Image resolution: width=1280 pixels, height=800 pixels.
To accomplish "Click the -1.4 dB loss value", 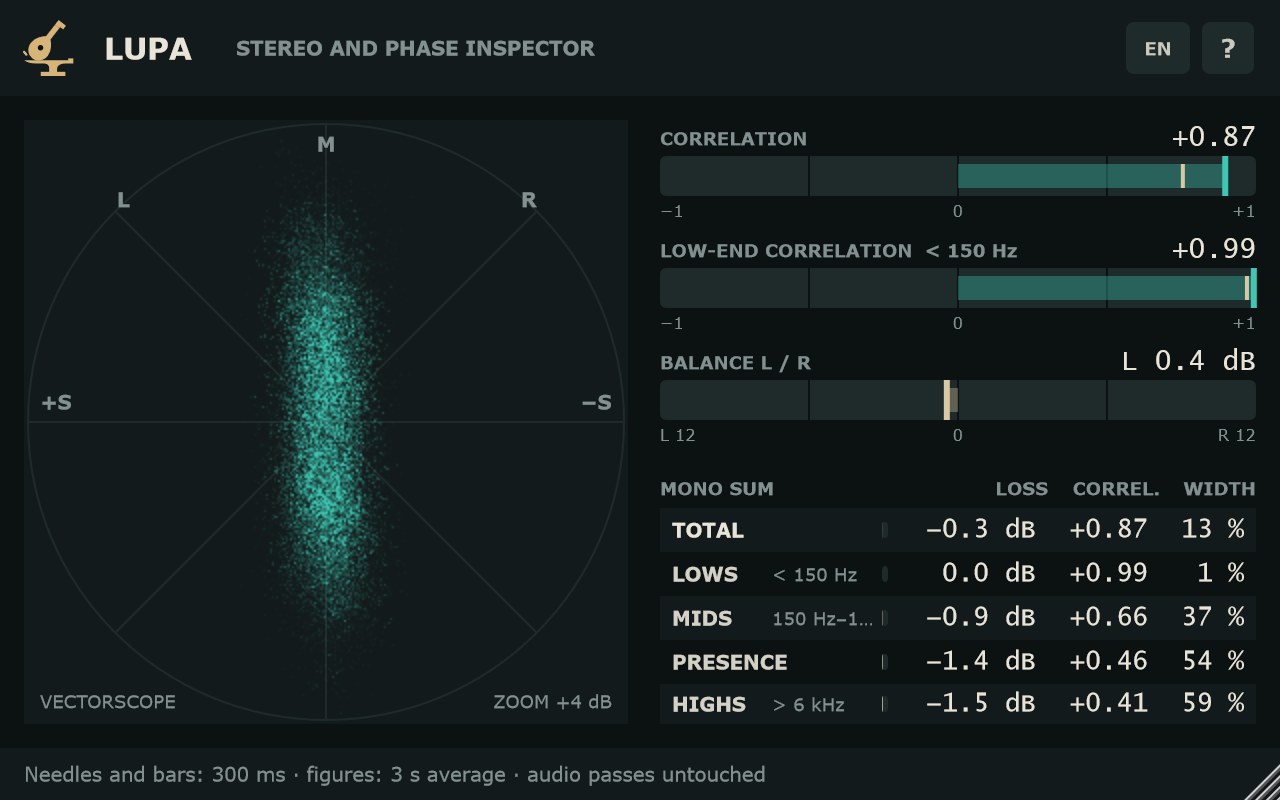I will [980, 661].
